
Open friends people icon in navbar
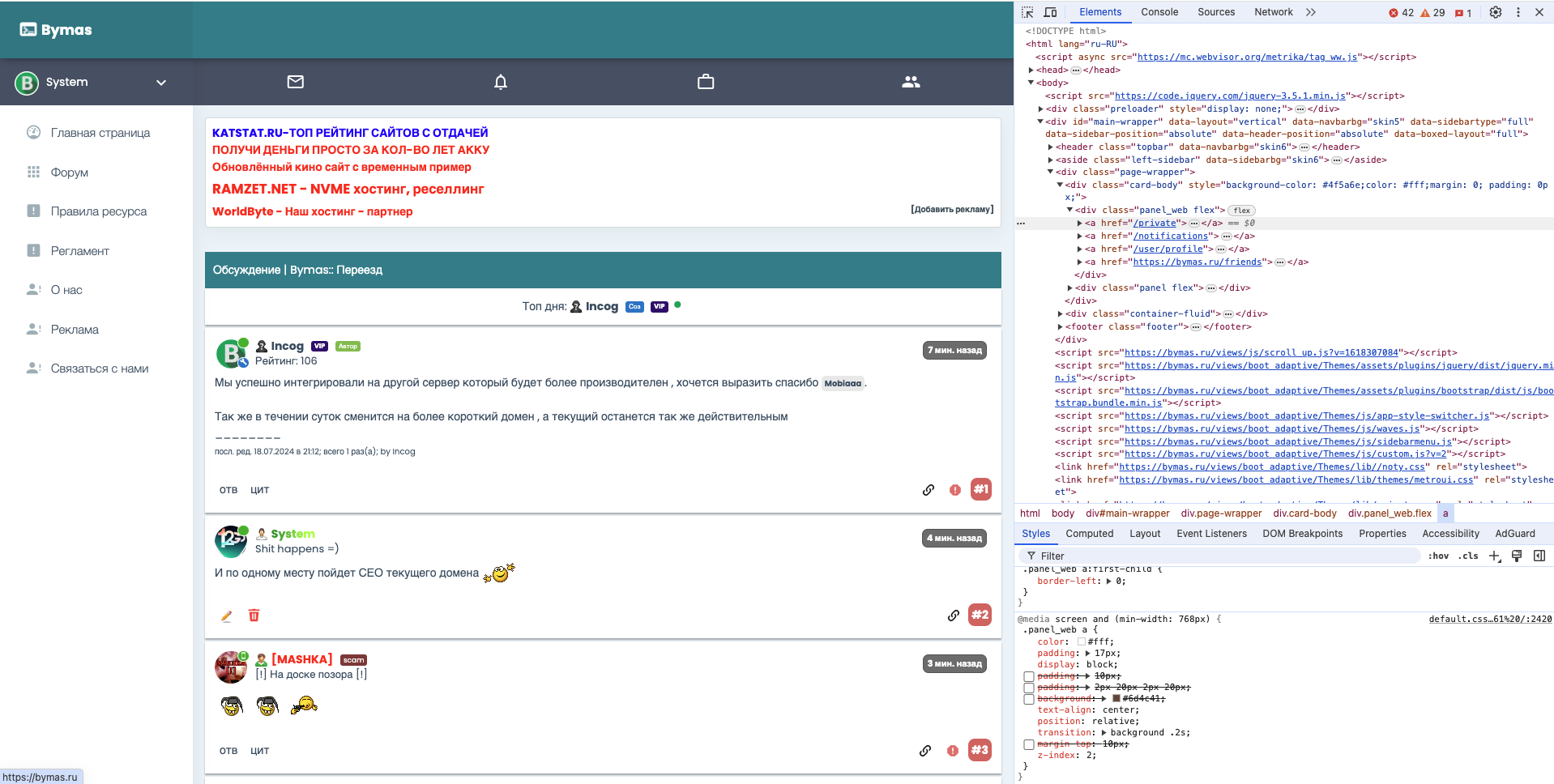click(911, 82)
